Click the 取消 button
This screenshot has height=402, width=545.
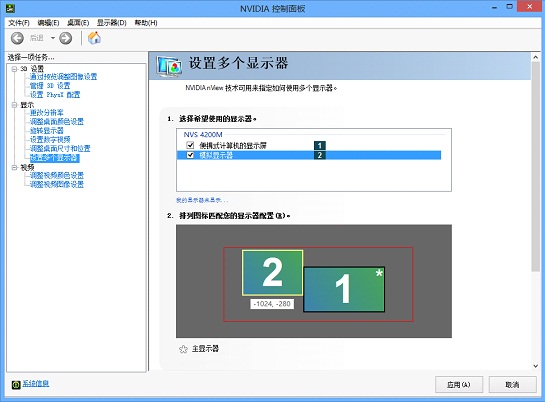pos(512,385)
